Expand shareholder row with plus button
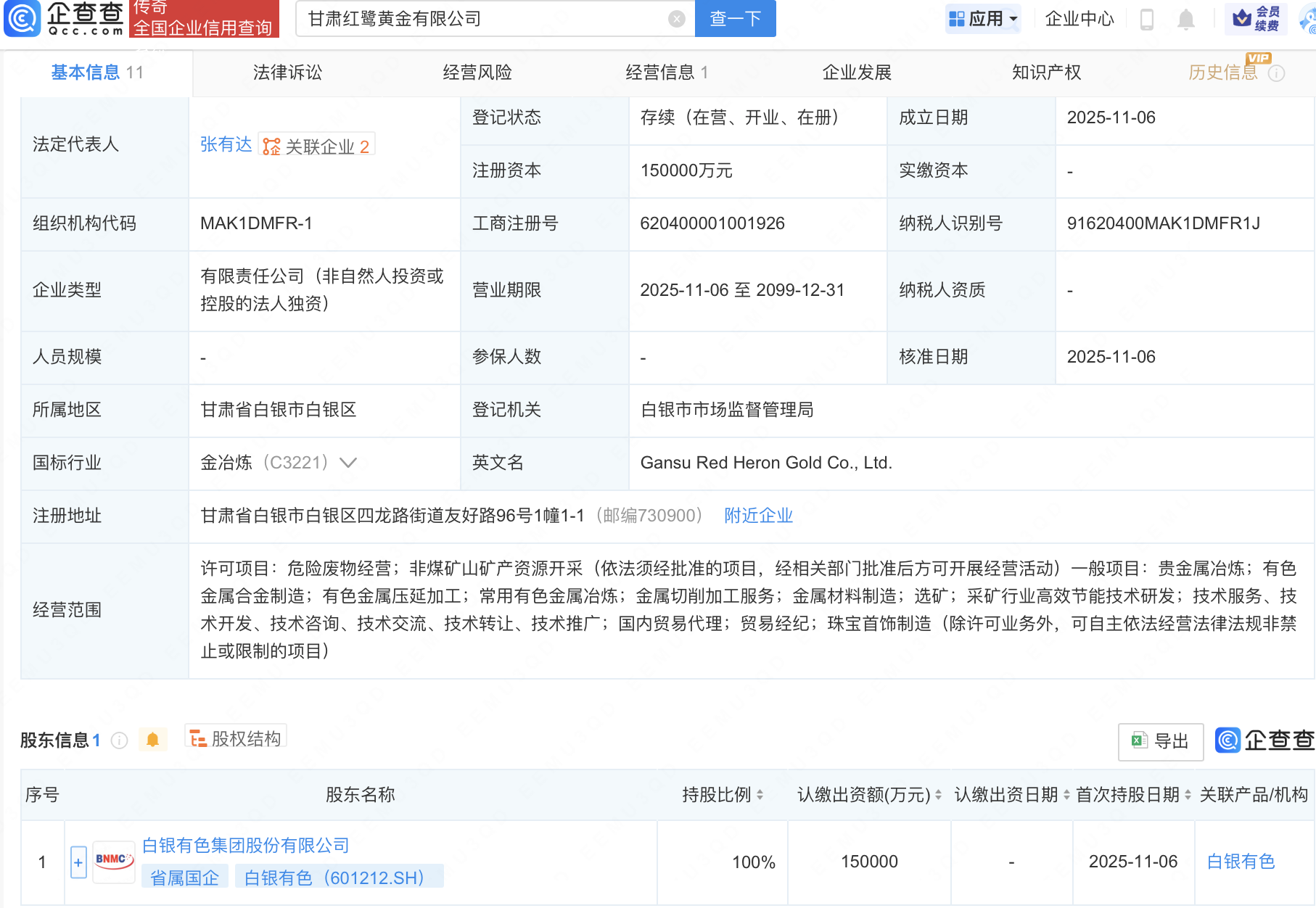The height and width of the screenshot is (908, 1316). pyautogui.click(x=78, y=862)
